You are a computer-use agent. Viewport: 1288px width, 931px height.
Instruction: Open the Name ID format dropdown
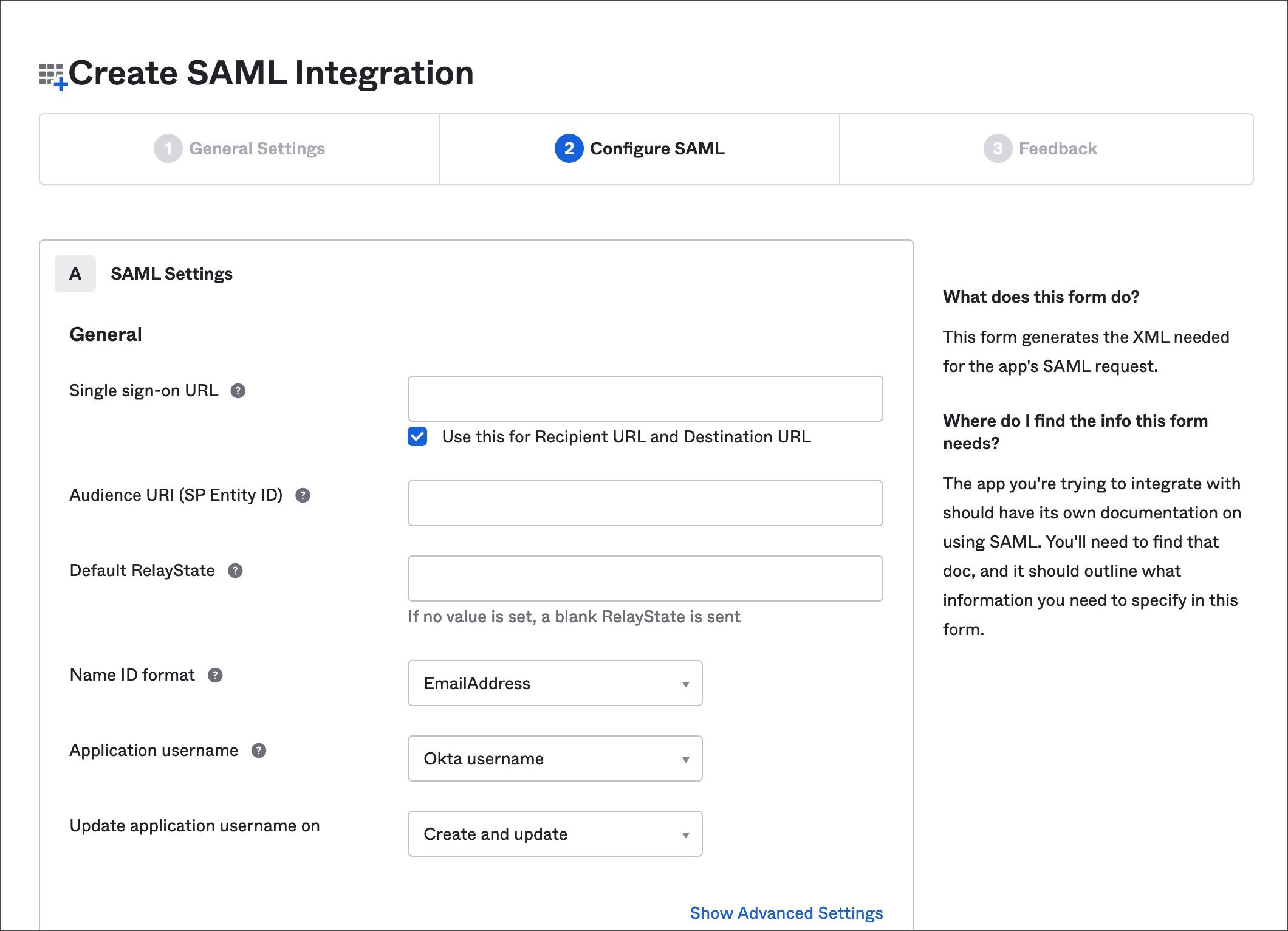pyautogui.click(x=555, y=683)
